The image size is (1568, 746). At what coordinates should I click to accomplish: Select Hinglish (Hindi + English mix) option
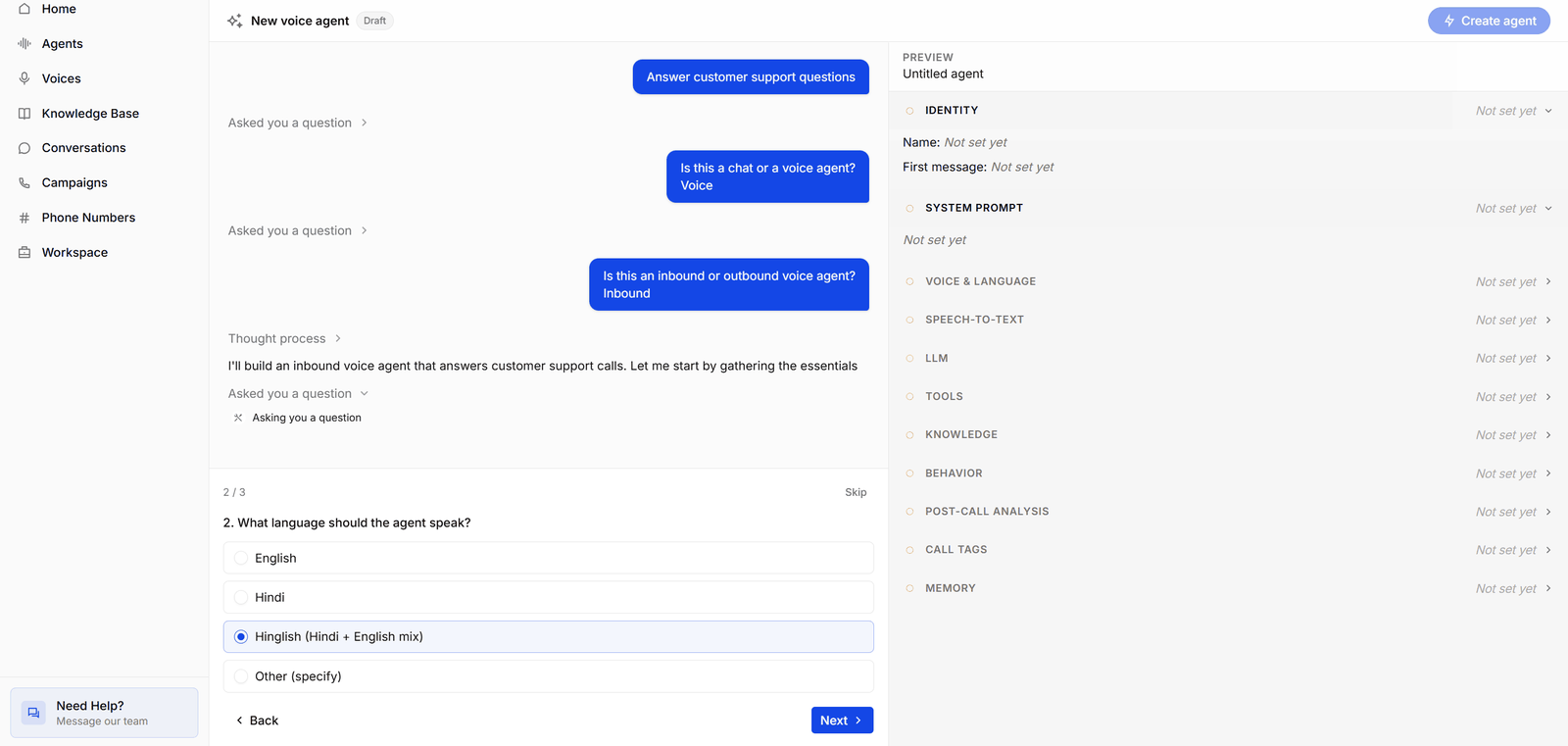pyautogui.click(x=548, y=636)
